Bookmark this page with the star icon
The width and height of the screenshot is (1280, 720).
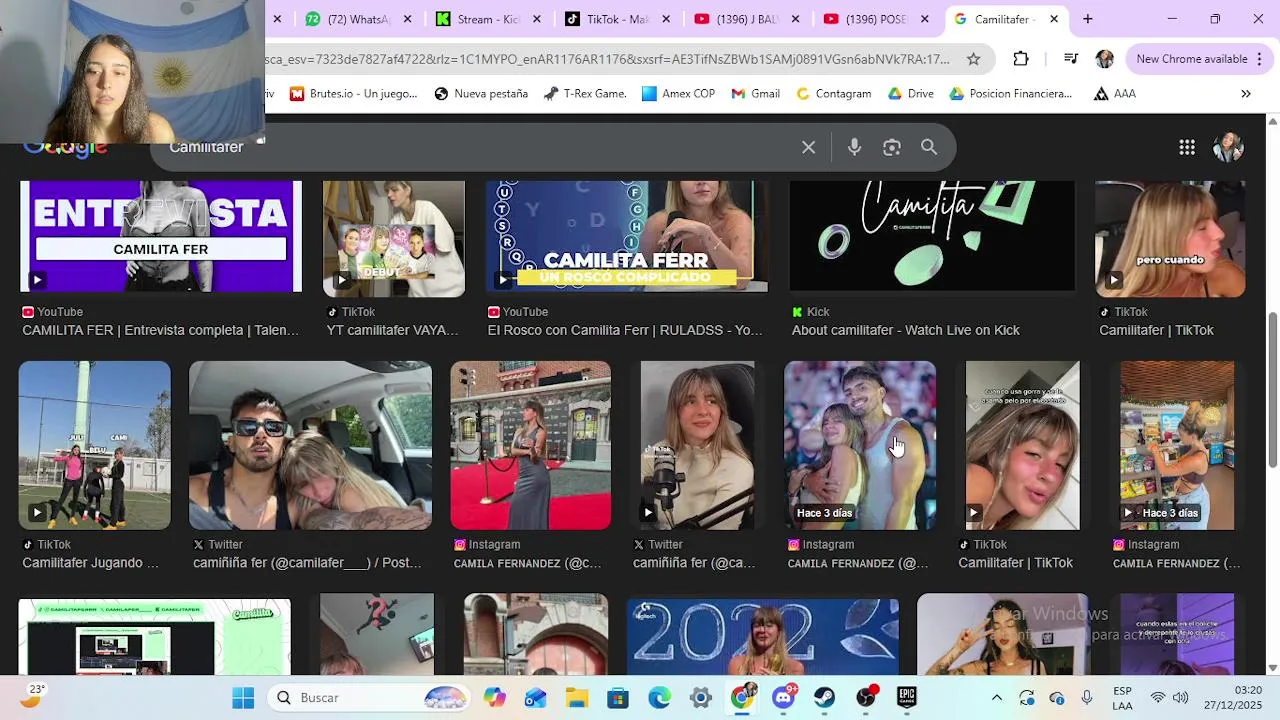tap(973, 59)
